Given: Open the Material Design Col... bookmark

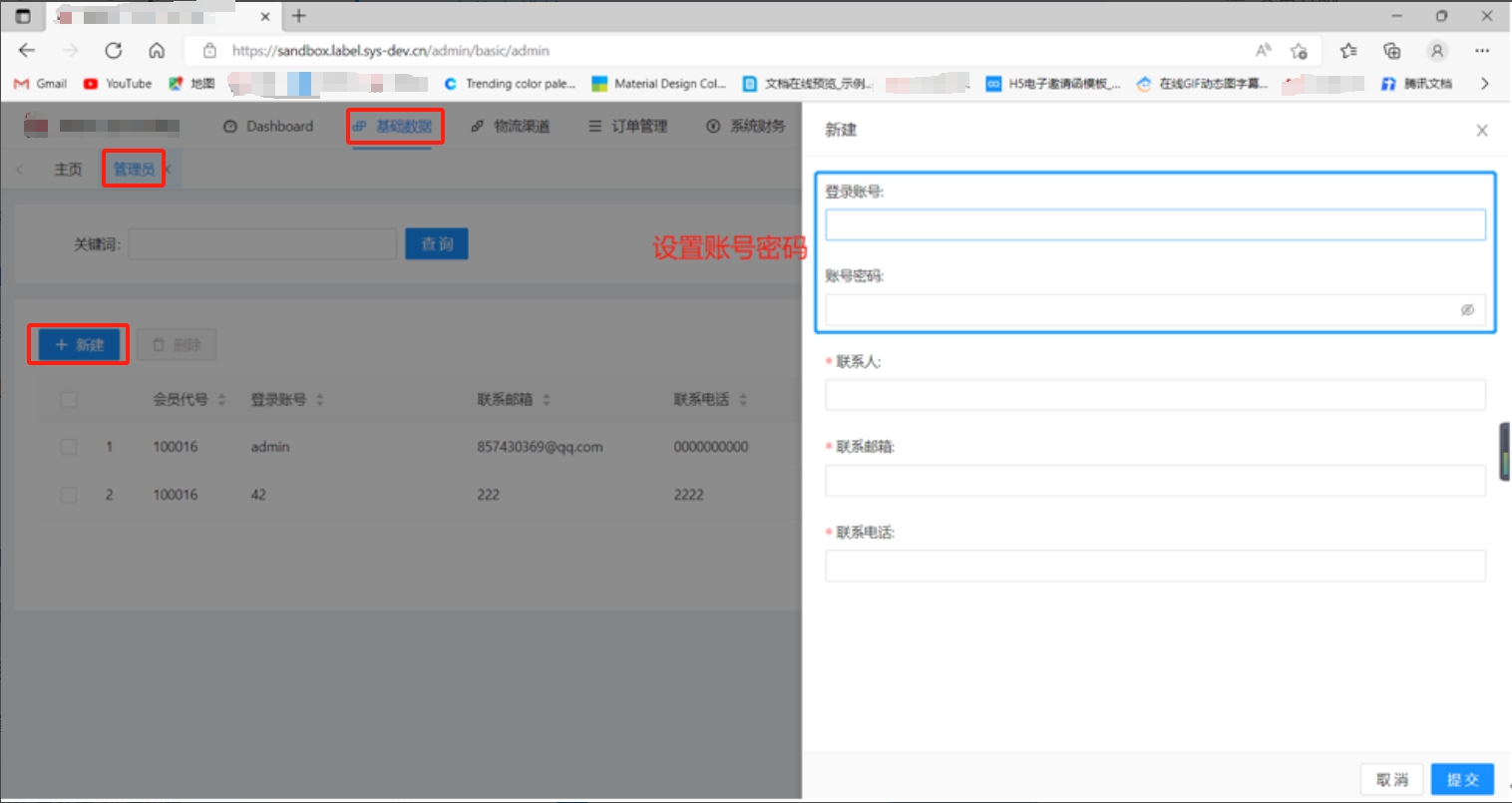Looking at the screenshot, I should click(659, 84).
